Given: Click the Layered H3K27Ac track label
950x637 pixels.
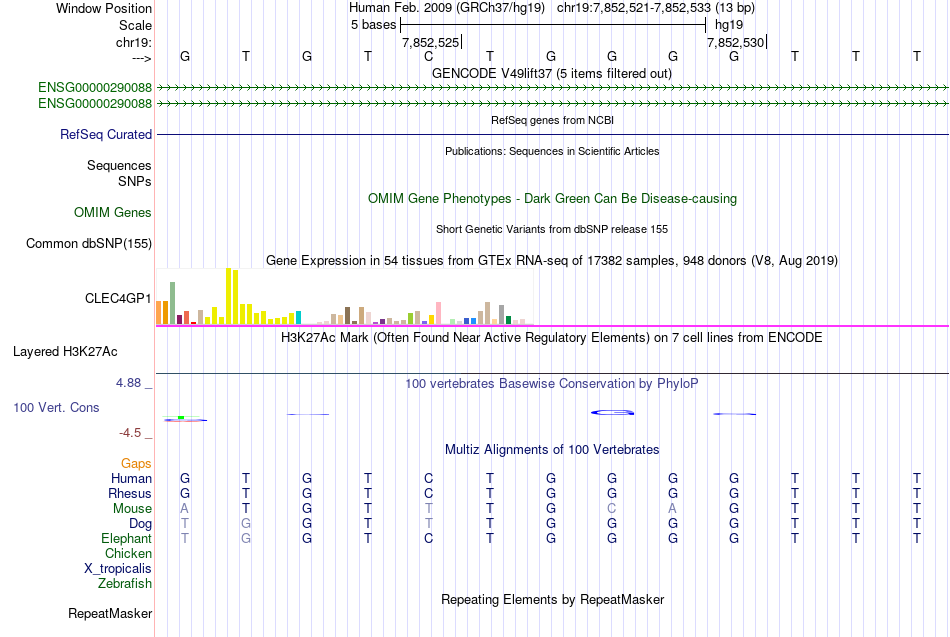Looking at the screenshot, I should pyautogui.click(x=65, y=352).
